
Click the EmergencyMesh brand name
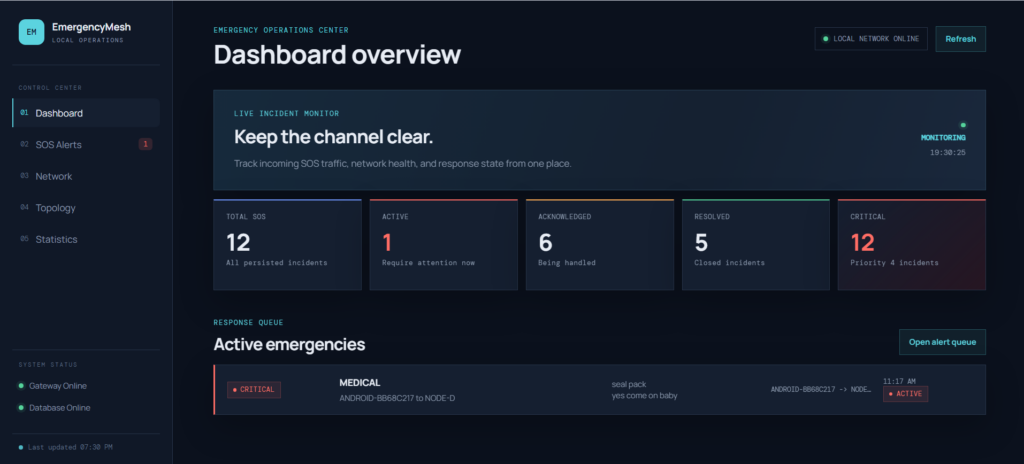click(x=91, y=27)
